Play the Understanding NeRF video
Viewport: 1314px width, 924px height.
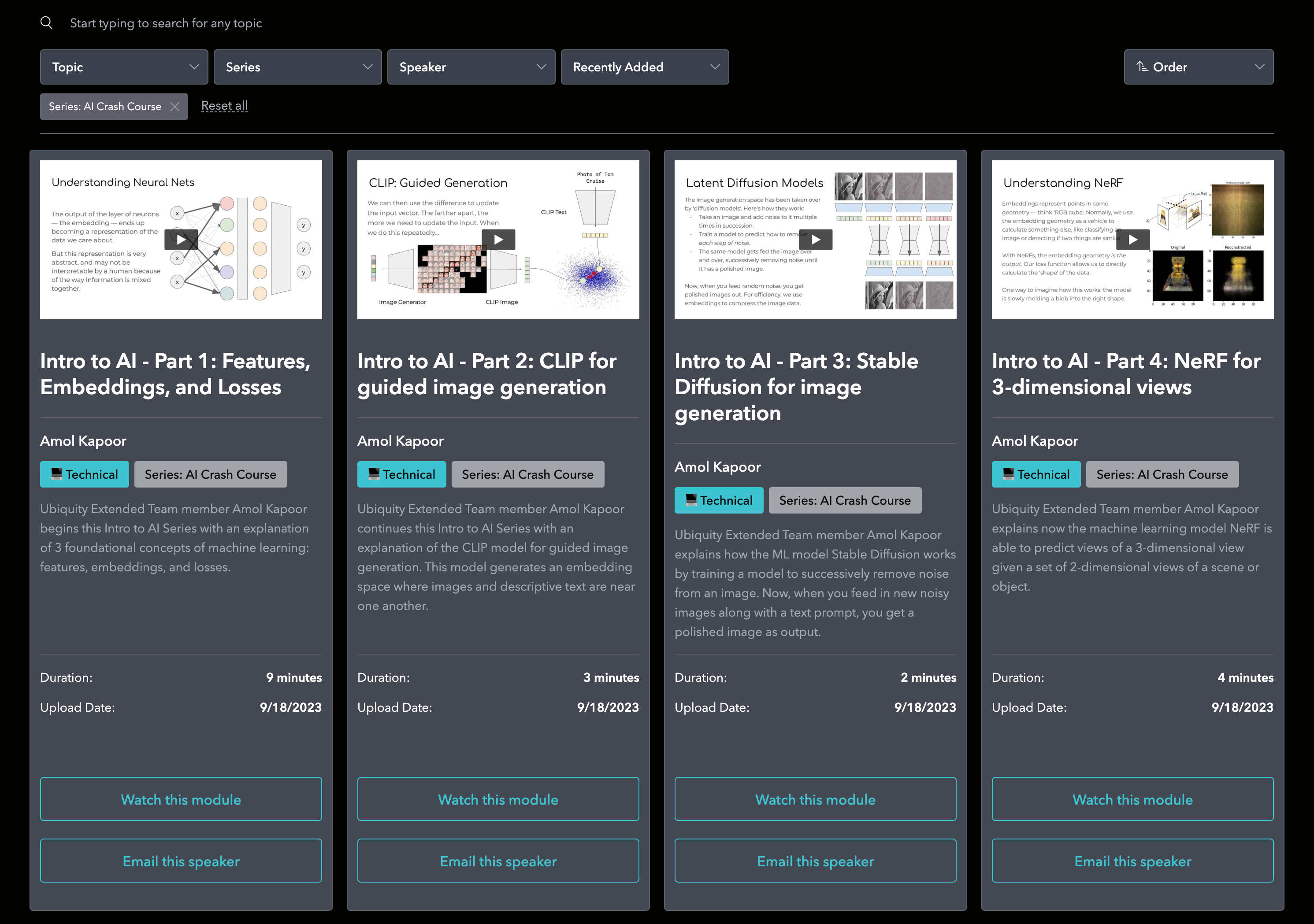[1132, 240]
